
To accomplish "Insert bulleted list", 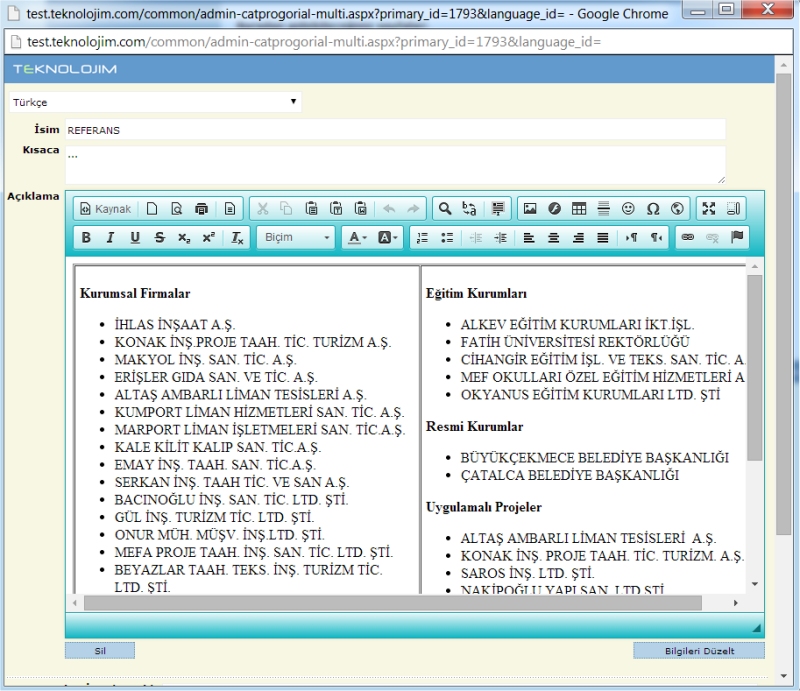I will pyautogui.click(x=447, y=238).
